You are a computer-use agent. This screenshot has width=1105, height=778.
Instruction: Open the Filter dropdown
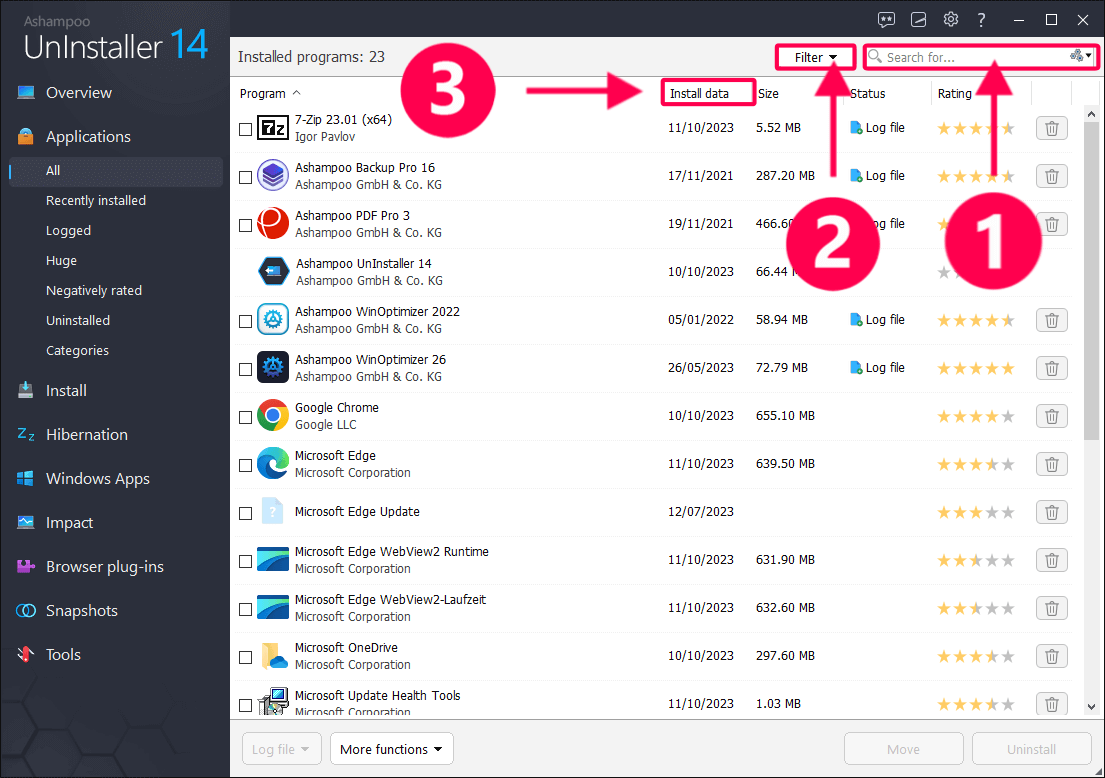click(x=814, y=57)
